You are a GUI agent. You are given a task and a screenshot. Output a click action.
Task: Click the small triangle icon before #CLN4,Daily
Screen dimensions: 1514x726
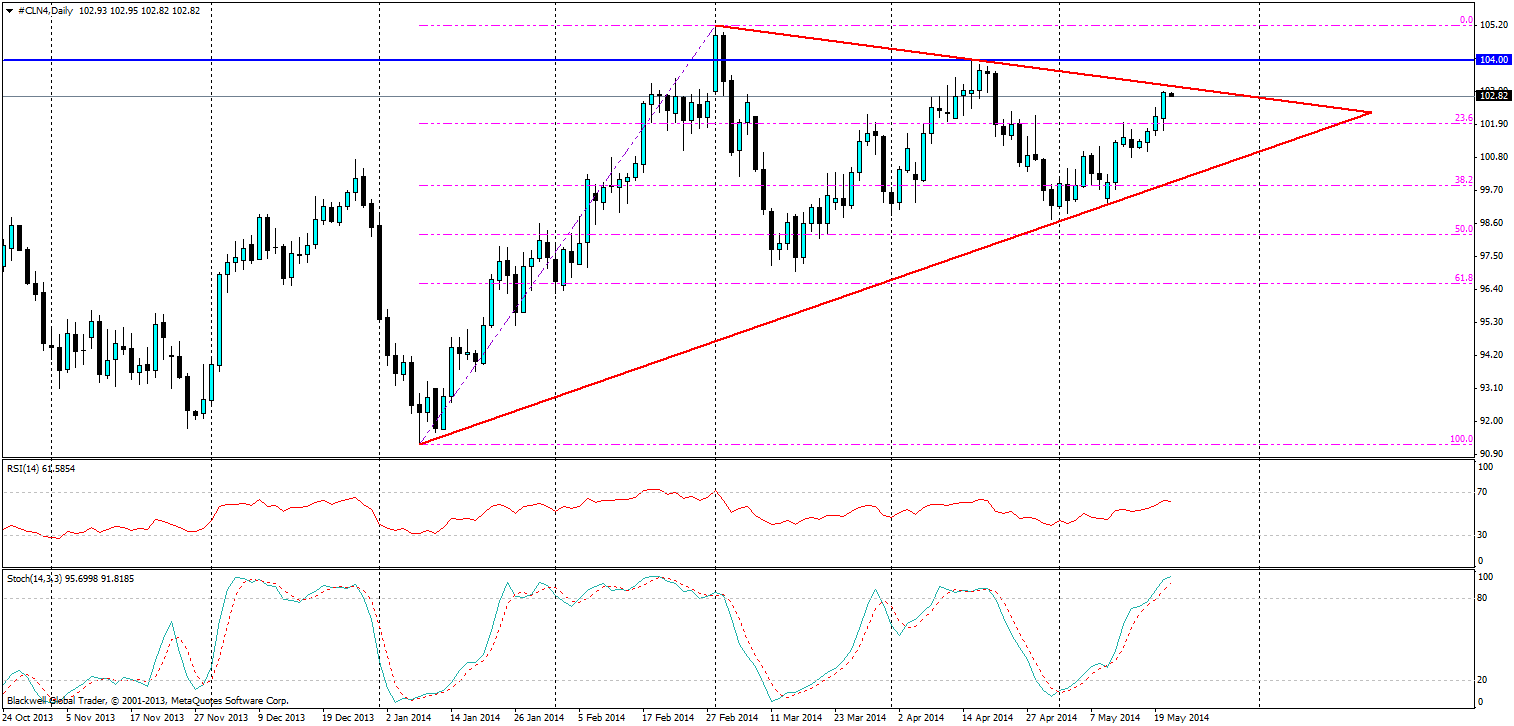(x=8, y=9)
